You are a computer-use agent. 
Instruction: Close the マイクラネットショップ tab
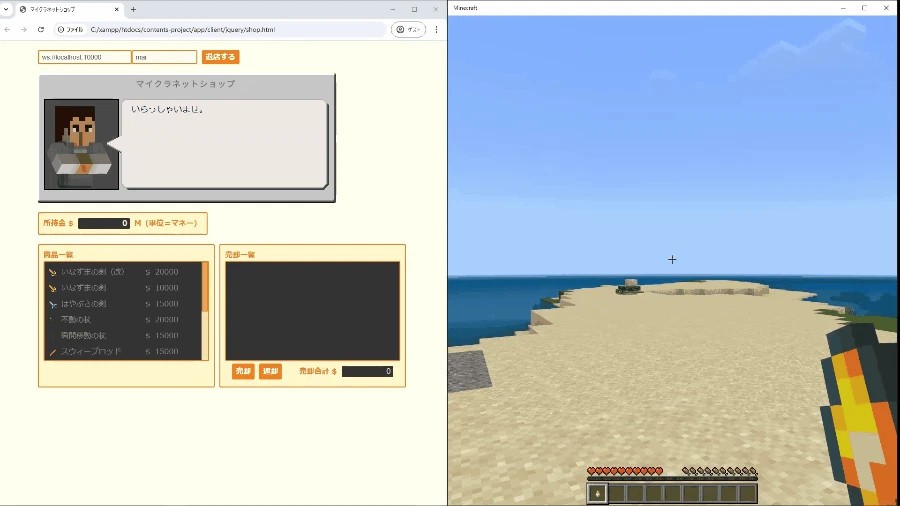117,9
